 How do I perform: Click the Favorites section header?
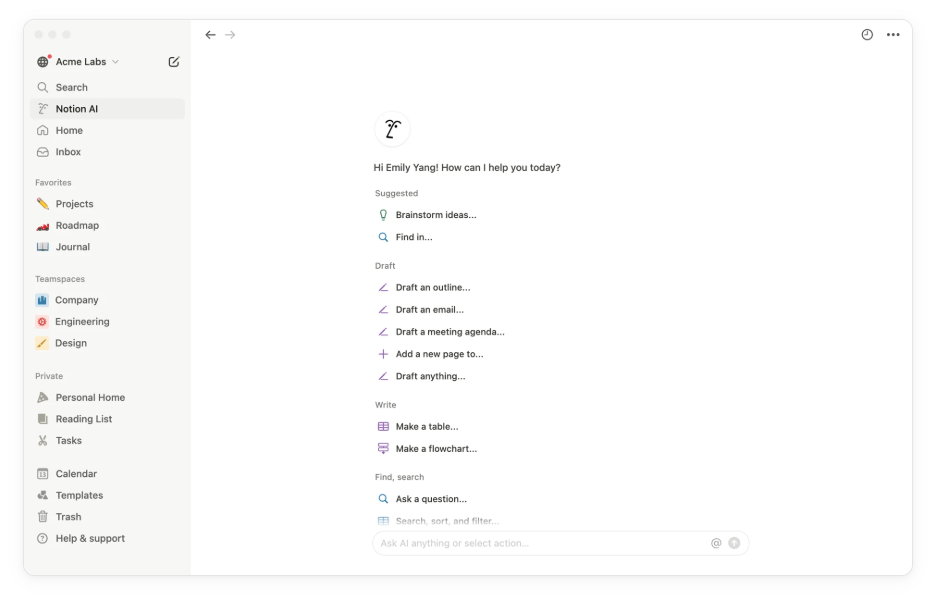(54, 183)
